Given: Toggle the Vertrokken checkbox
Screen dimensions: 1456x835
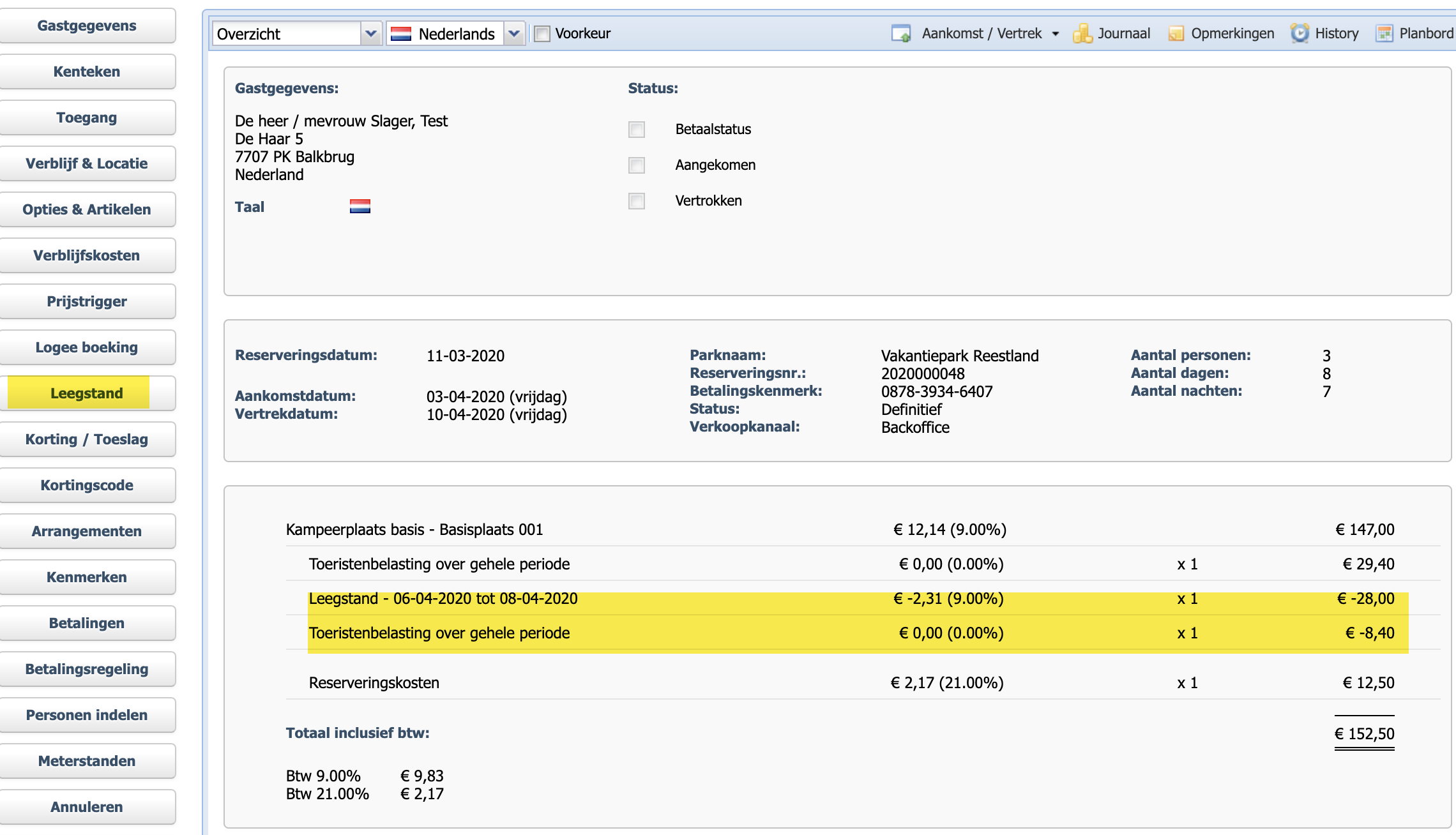Looking at the screenshot, I should point(637,201).
